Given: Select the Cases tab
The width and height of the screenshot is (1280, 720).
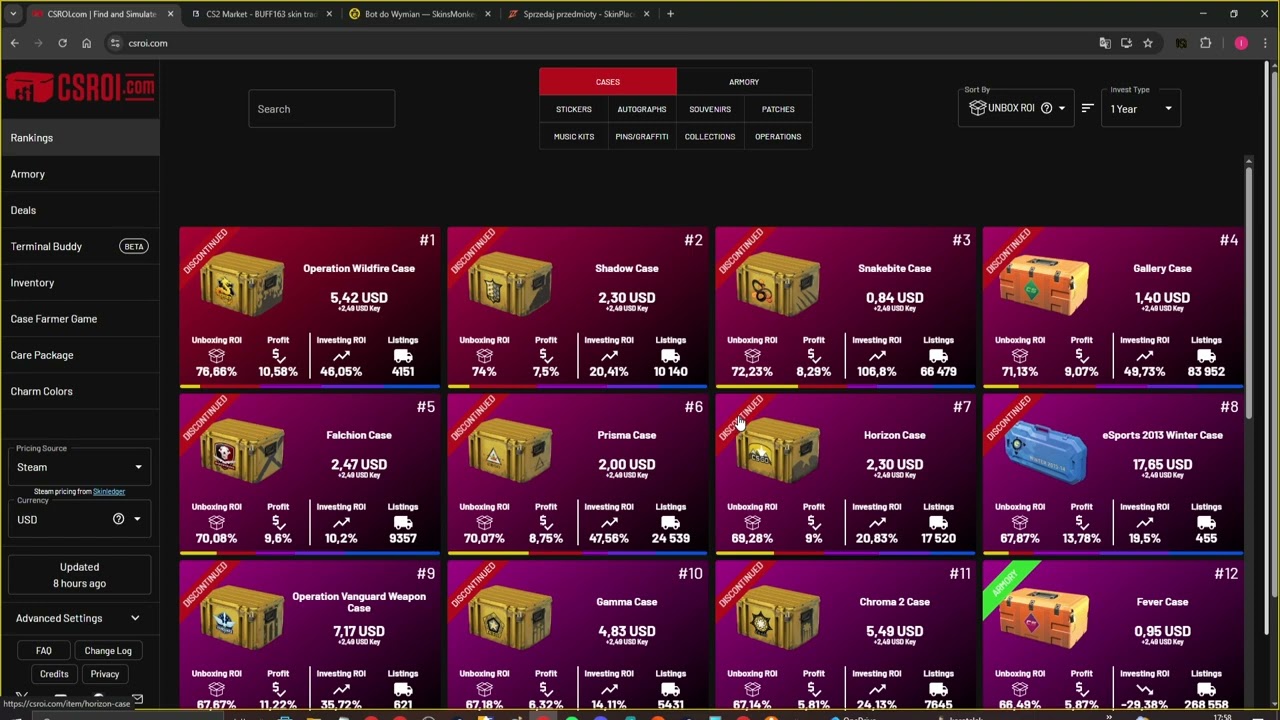Looking at the screenshot, I should click(x=608, y=82).
